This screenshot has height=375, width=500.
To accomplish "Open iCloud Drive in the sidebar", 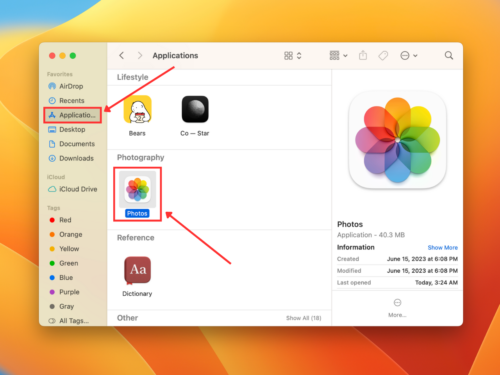I will [73, 189].
